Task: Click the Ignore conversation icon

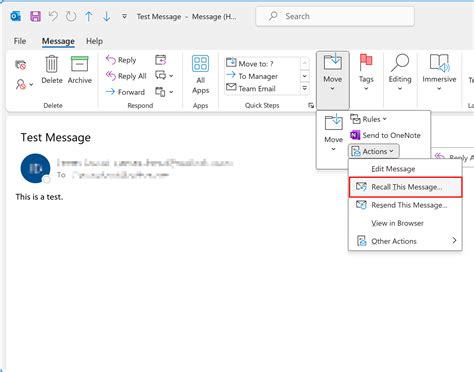Action: point(21,65)
